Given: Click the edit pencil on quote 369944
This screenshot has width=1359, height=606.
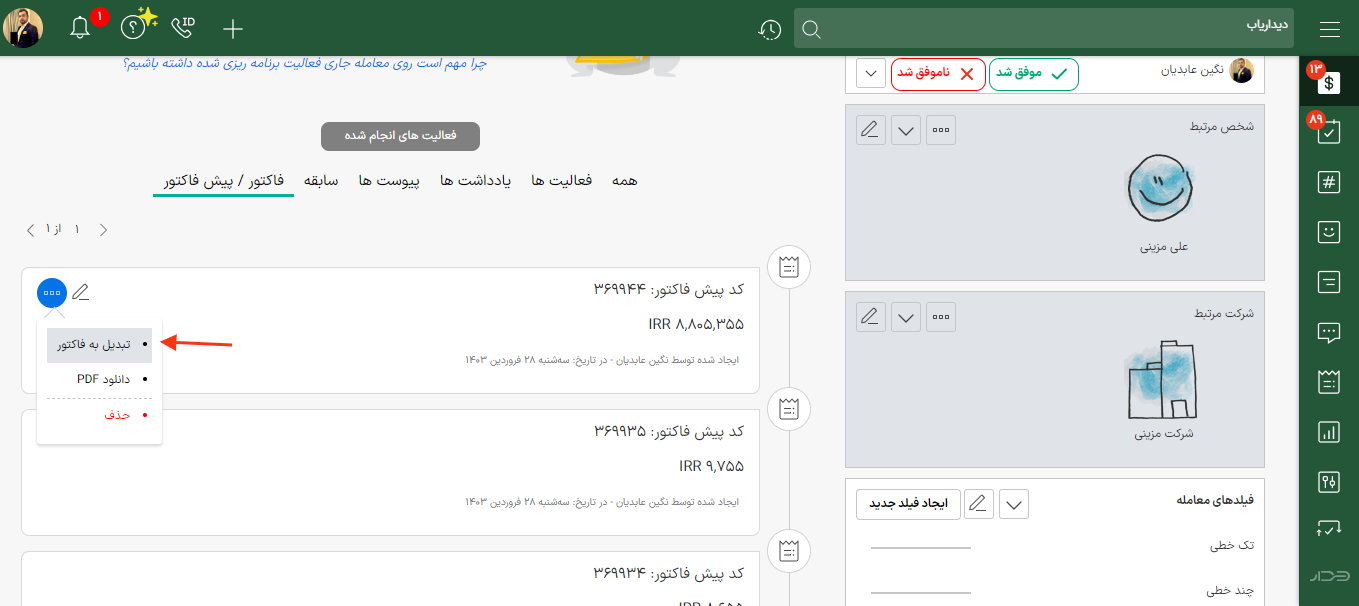Looking at the screenshot, I should (81, 293).
